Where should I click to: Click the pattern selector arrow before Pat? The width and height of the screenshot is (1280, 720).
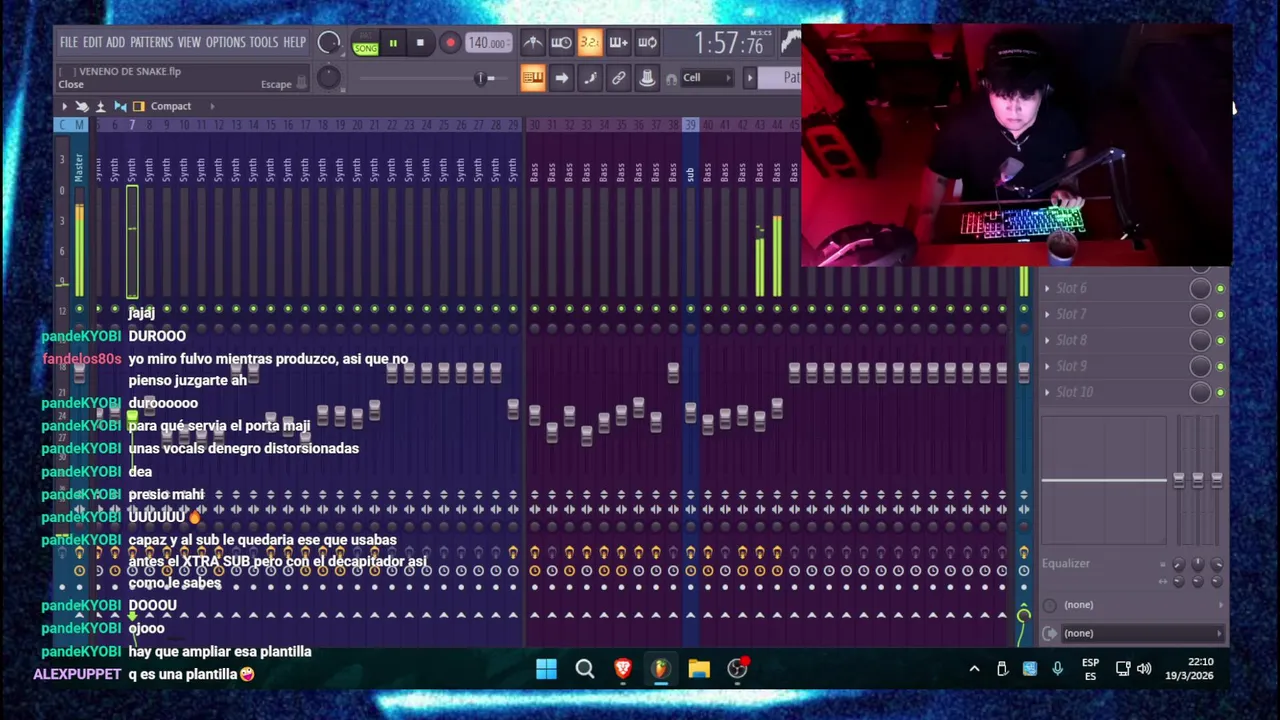pyautogui.click(x=749, y=78)
